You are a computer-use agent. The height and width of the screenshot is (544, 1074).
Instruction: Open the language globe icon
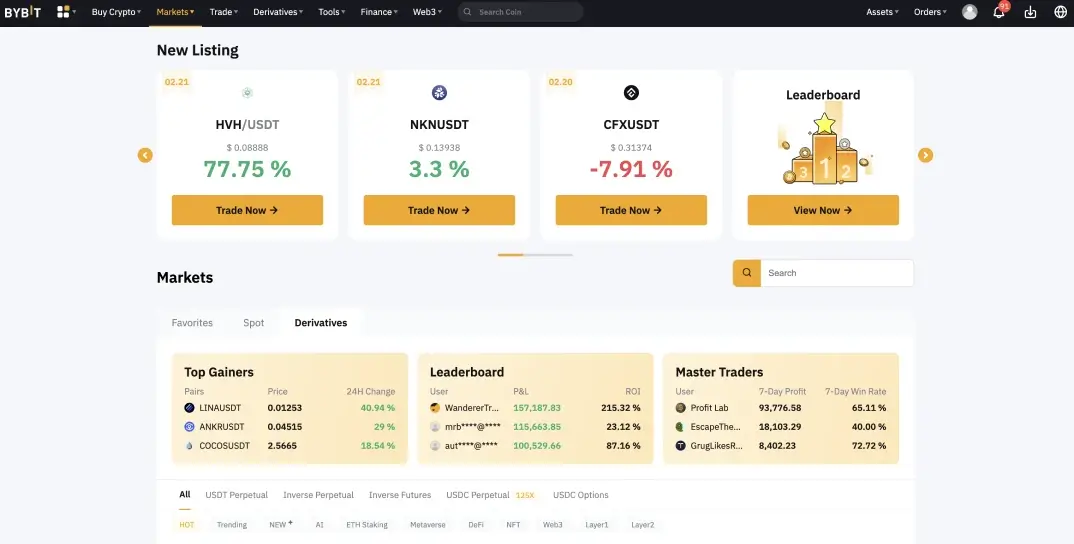coord(1060,12)
